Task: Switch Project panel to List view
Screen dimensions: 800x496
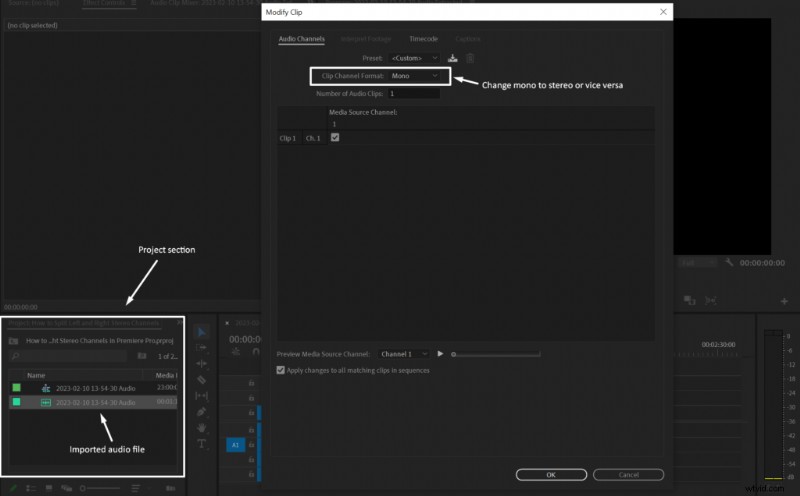Action: click(31, 488)
